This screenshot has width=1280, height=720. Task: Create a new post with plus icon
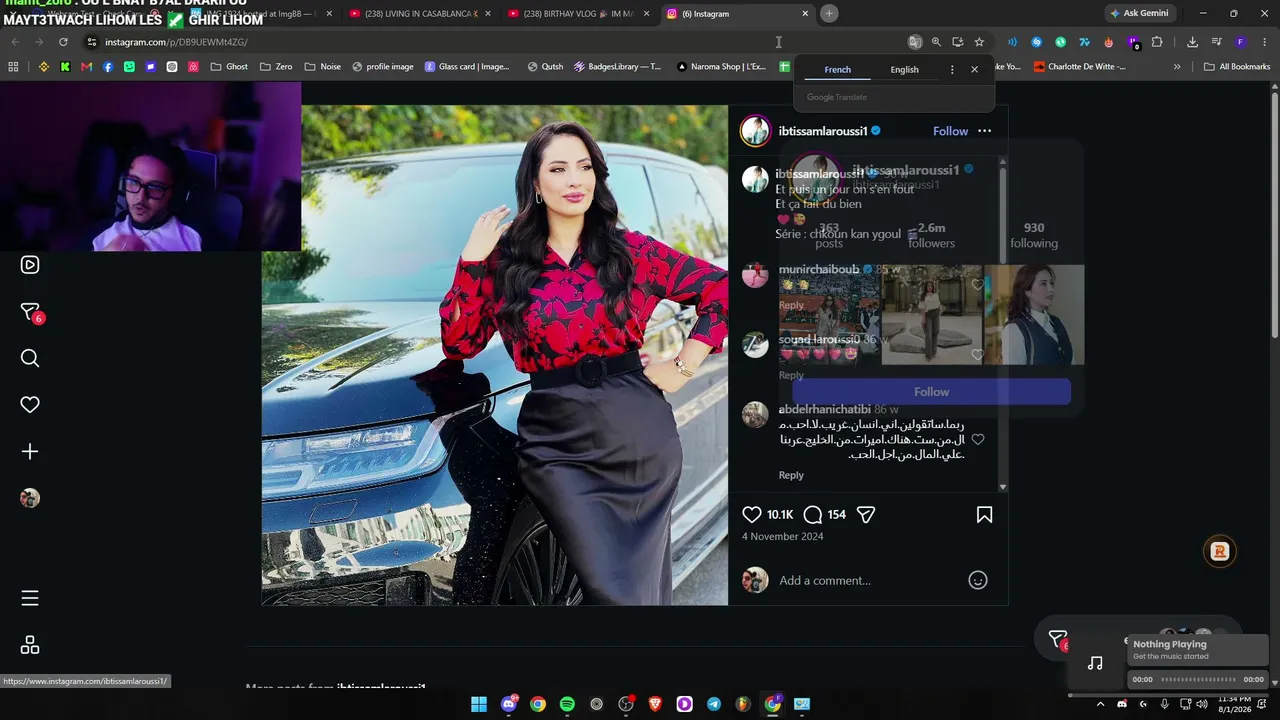(x=30, y=452)
